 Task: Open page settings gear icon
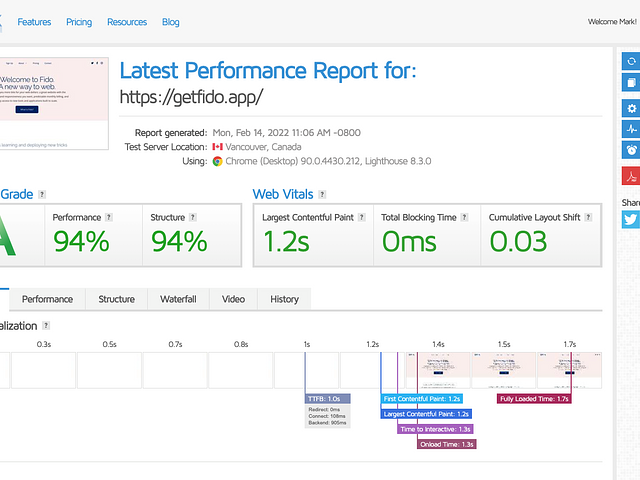point(631,108)
